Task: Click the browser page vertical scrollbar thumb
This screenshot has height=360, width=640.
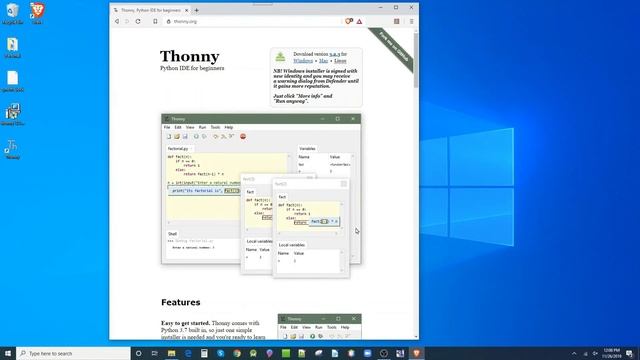Action: click(416, 60)
